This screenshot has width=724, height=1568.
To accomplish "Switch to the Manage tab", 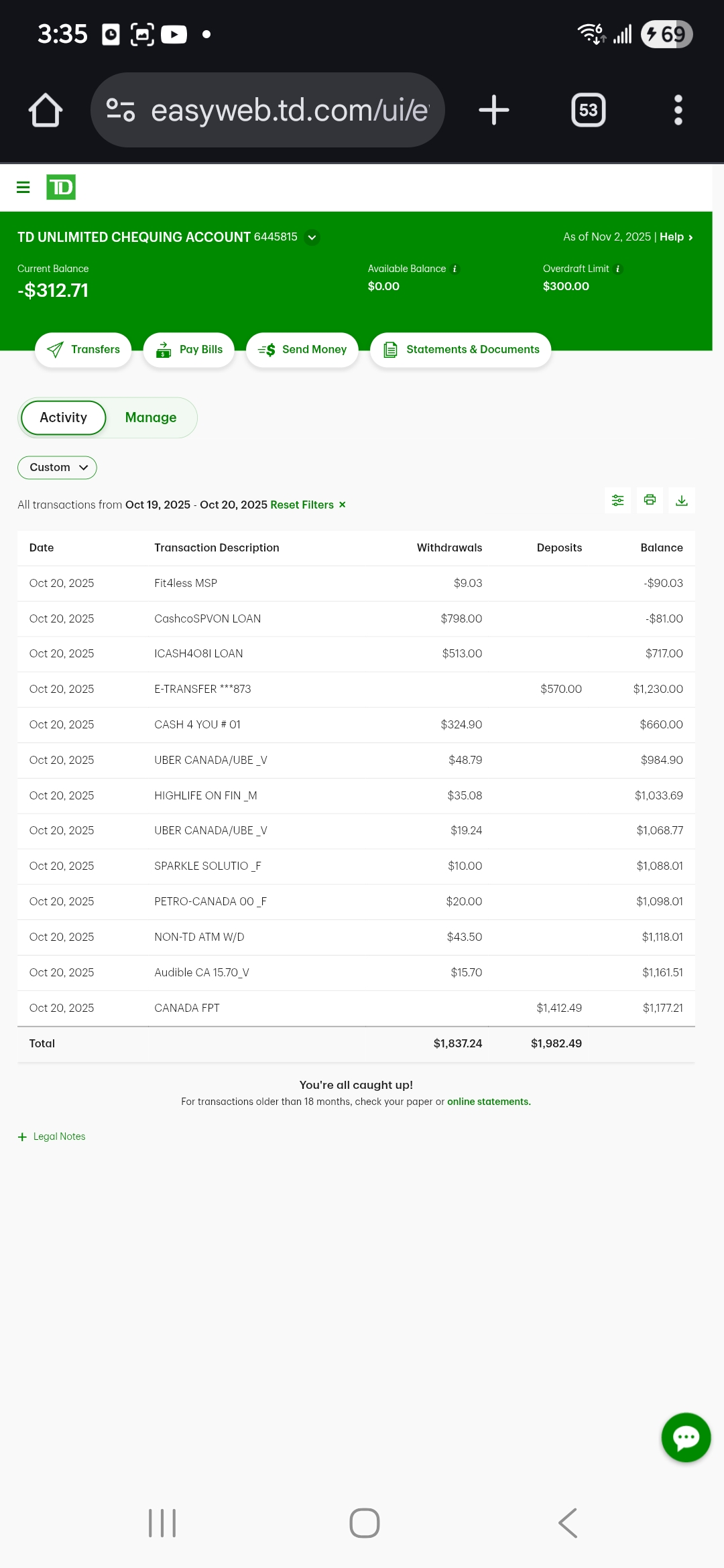I will point(151,417).
